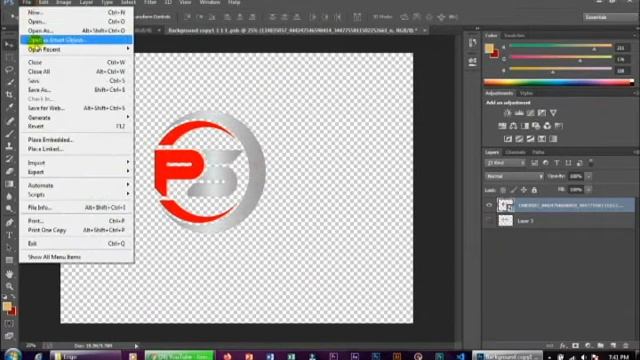Toggle lock position icon

pyautogui.click(x=524, y=190)
